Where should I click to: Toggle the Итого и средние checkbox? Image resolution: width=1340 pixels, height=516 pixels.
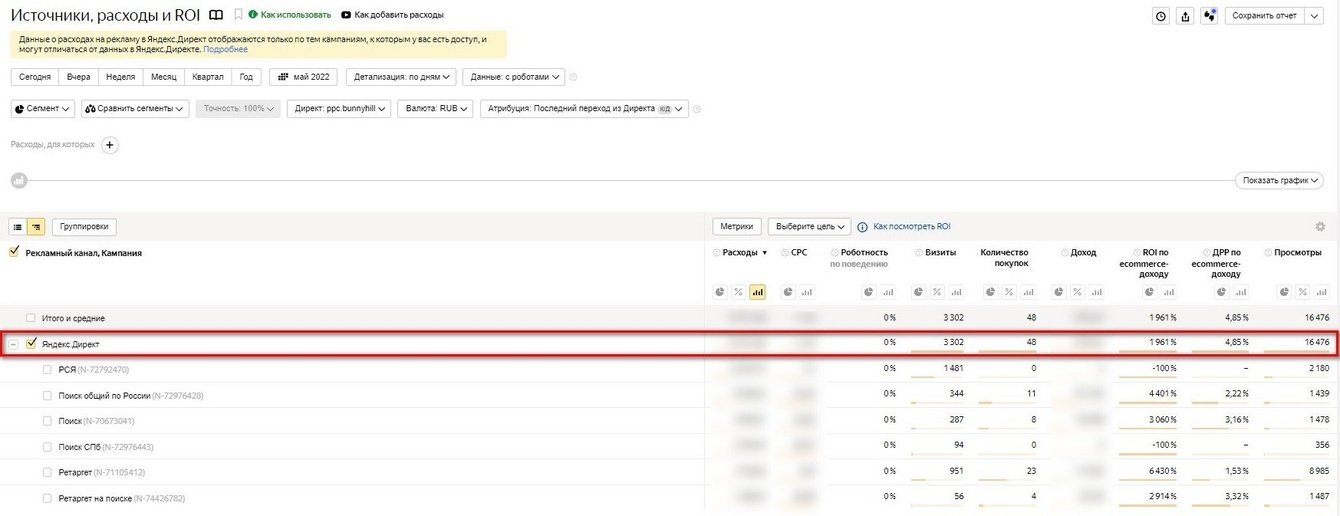pos(31,318)
